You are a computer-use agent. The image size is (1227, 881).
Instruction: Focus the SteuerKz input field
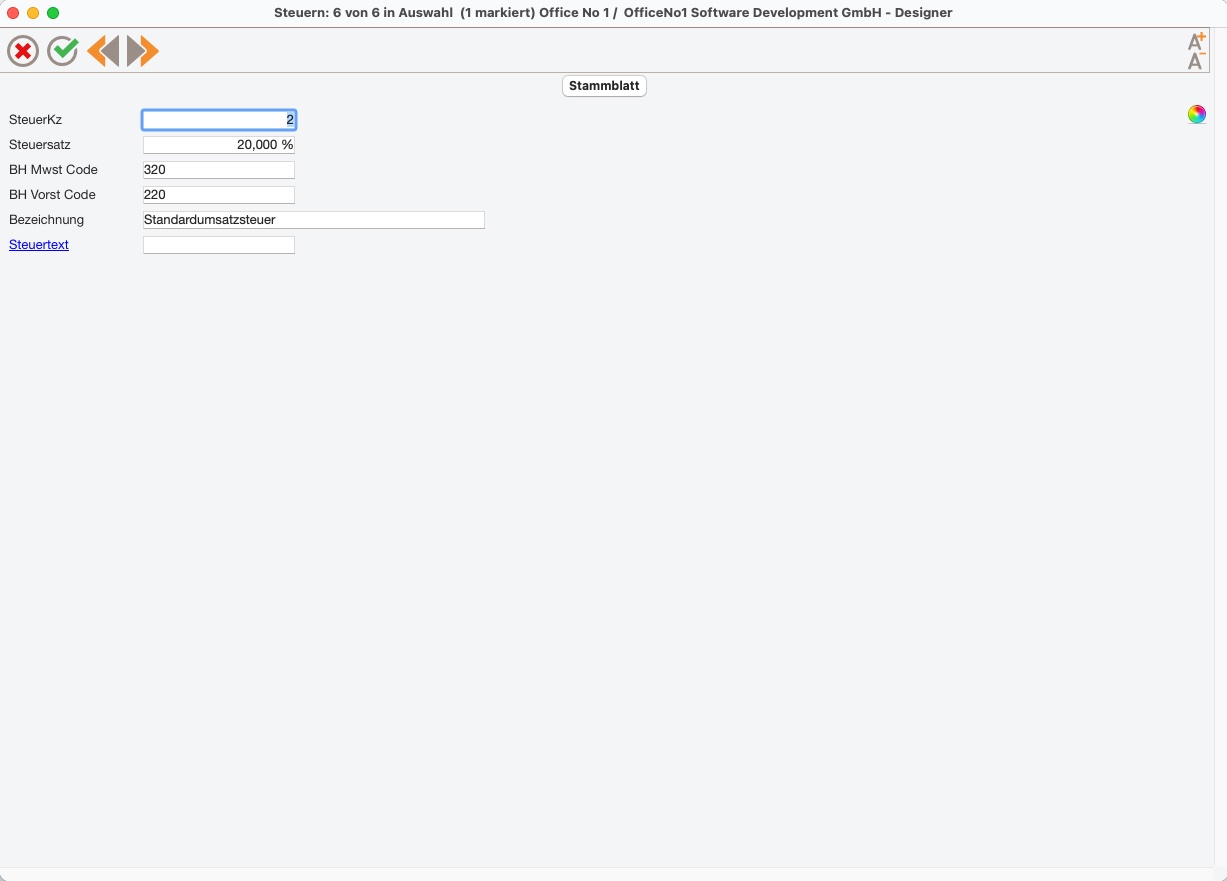click(219, 120)
